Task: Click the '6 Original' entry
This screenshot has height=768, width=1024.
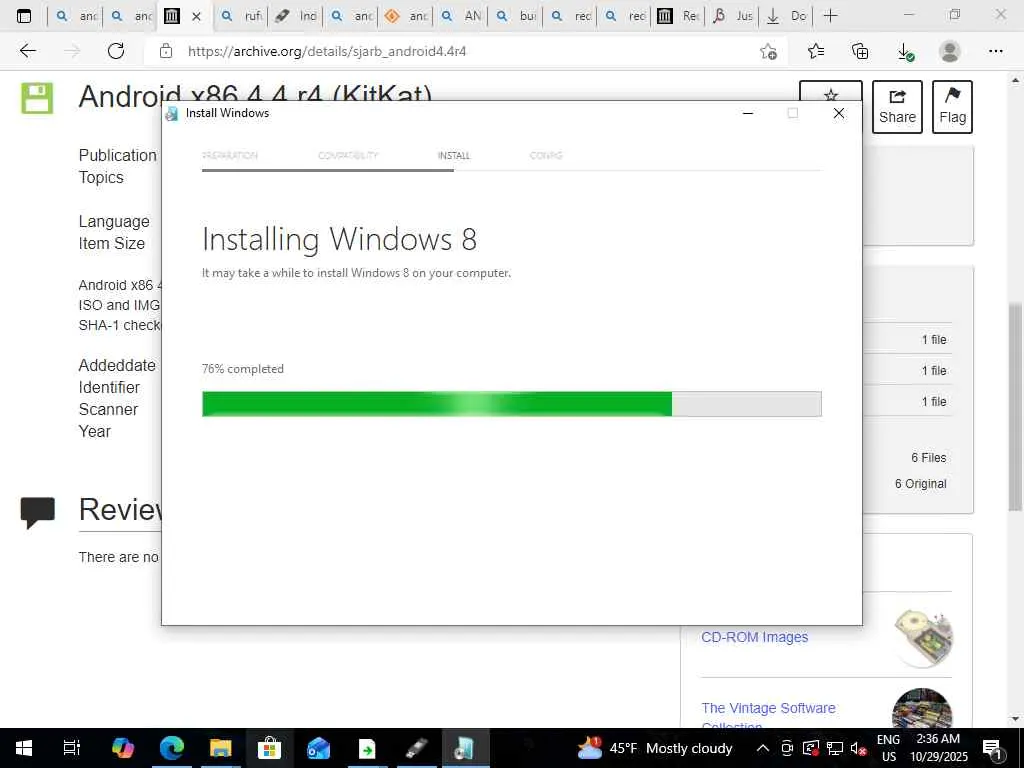Action: (x=920, y=484)
